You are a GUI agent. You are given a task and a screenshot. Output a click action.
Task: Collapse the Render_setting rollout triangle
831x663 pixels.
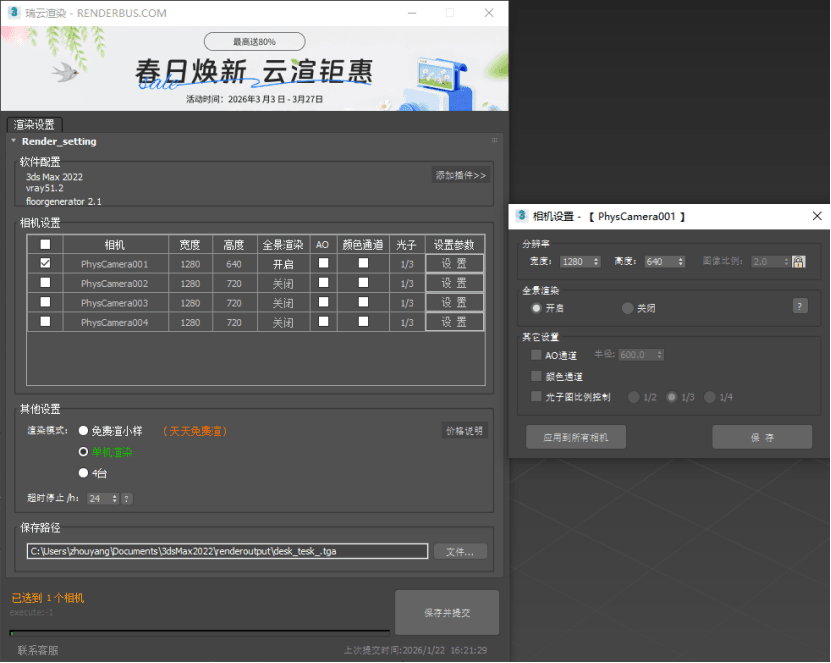click(x=14, y=141)
